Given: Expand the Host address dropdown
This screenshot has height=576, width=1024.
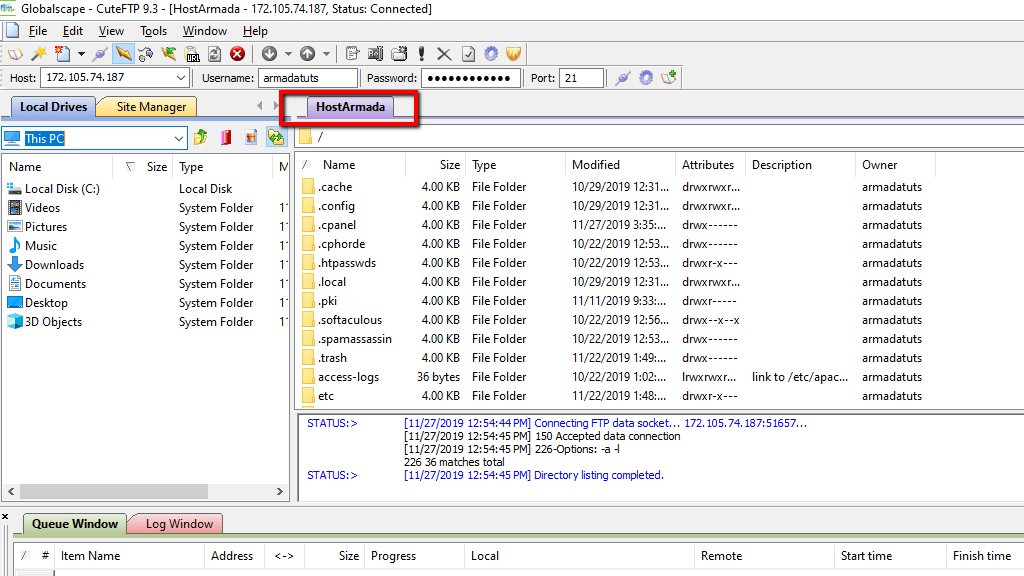Looking at the screenshot, I should click(181, 78).
